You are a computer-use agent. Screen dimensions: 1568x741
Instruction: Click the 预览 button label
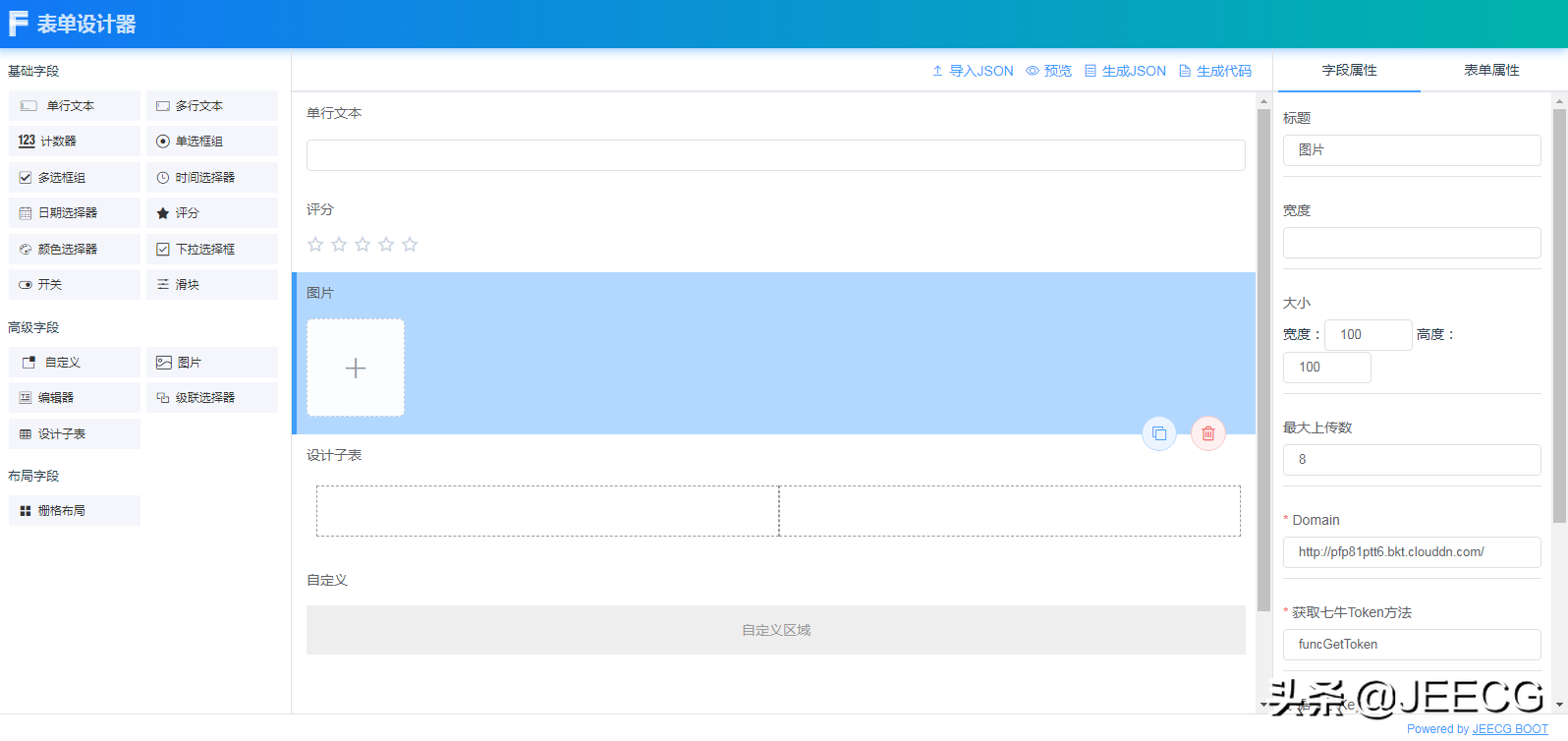1058,71
